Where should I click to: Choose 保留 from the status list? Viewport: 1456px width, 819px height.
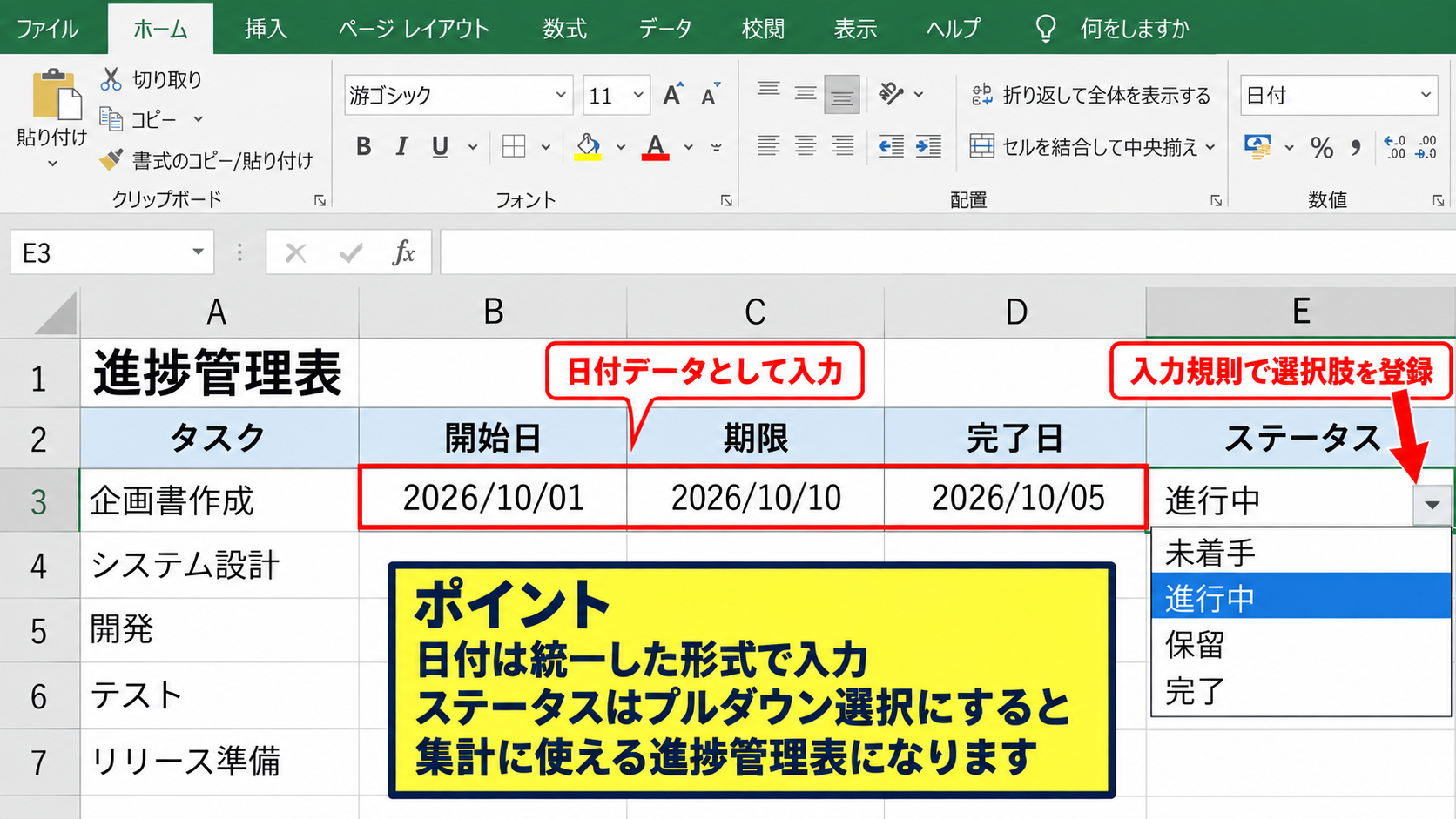(x=1301, y=644)
